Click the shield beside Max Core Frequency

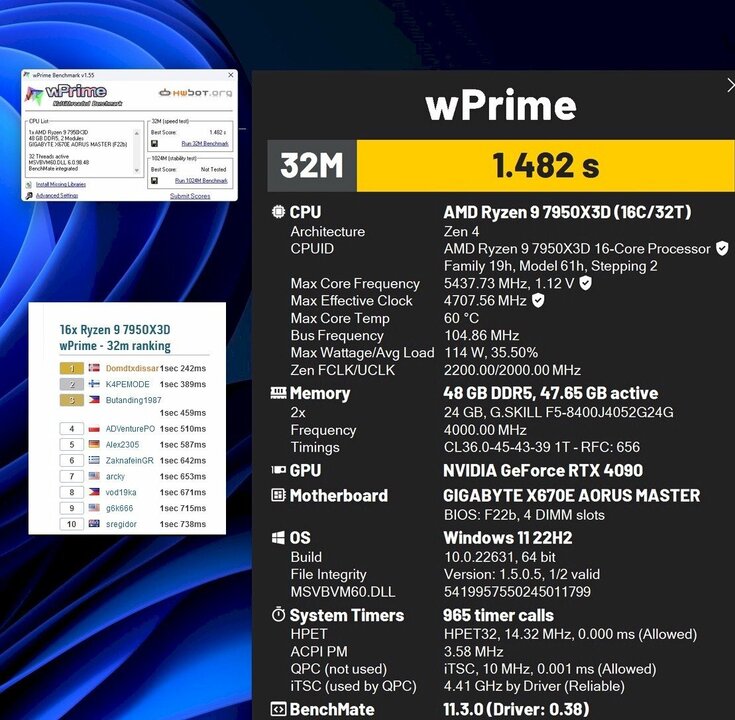[585, 283]
